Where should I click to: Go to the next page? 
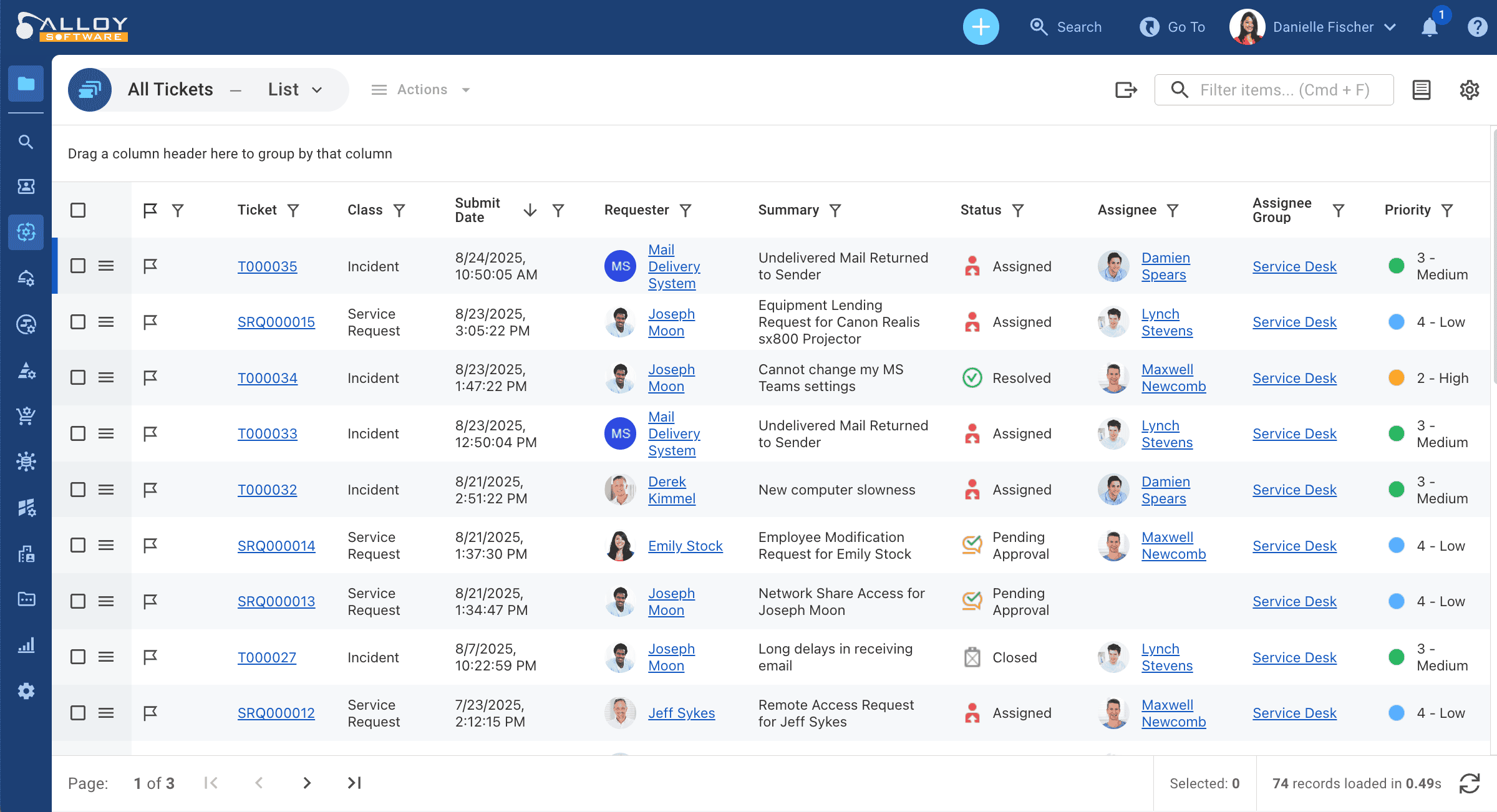click(x=306, y=783)
